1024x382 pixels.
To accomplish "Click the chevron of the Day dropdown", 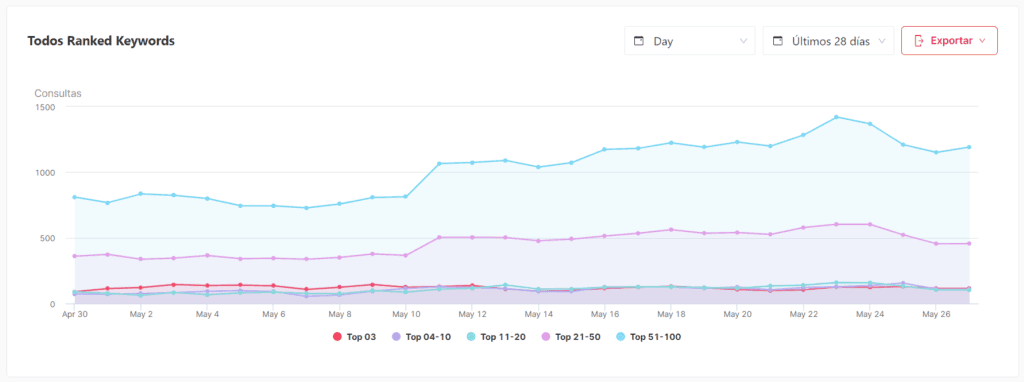I will 743,40.
